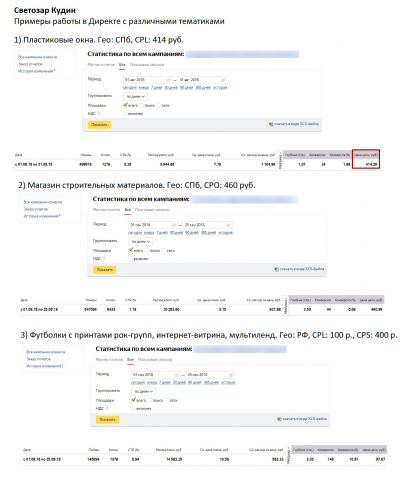
Task: Click НДС help icon in T-shirts report
Action: 107,409
